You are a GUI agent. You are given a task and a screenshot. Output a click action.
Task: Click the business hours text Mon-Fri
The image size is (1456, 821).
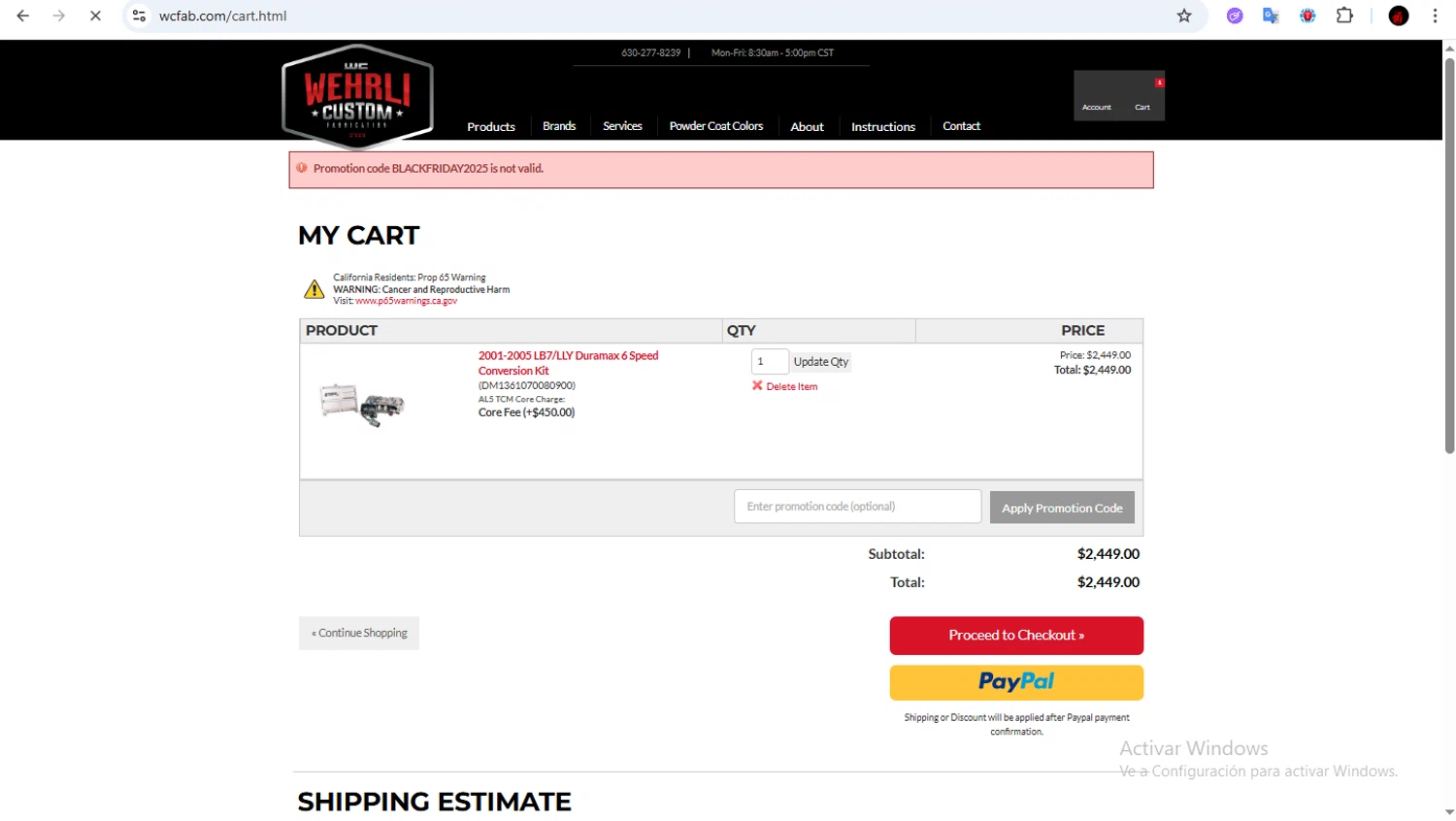pos(773,52)
